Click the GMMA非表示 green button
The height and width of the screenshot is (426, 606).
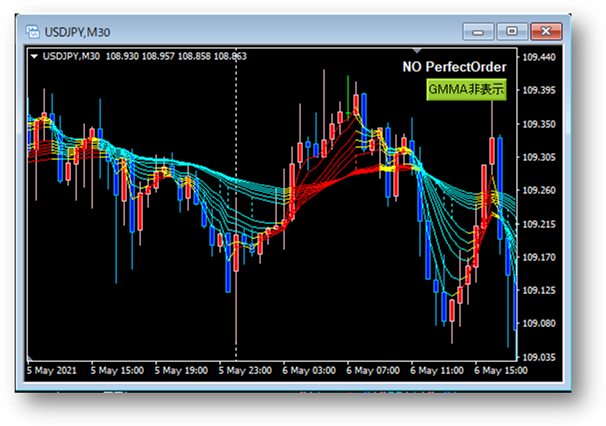point(466,89)
